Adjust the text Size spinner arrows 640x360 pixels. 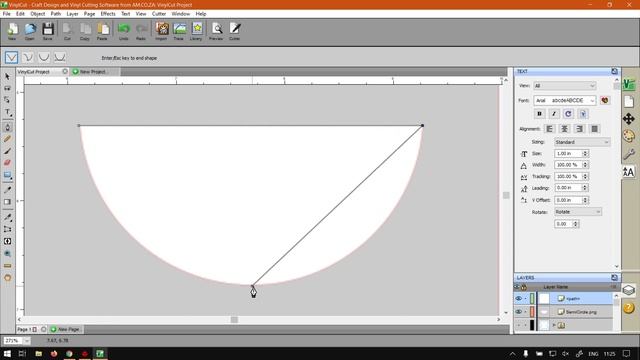click(585, 153)
